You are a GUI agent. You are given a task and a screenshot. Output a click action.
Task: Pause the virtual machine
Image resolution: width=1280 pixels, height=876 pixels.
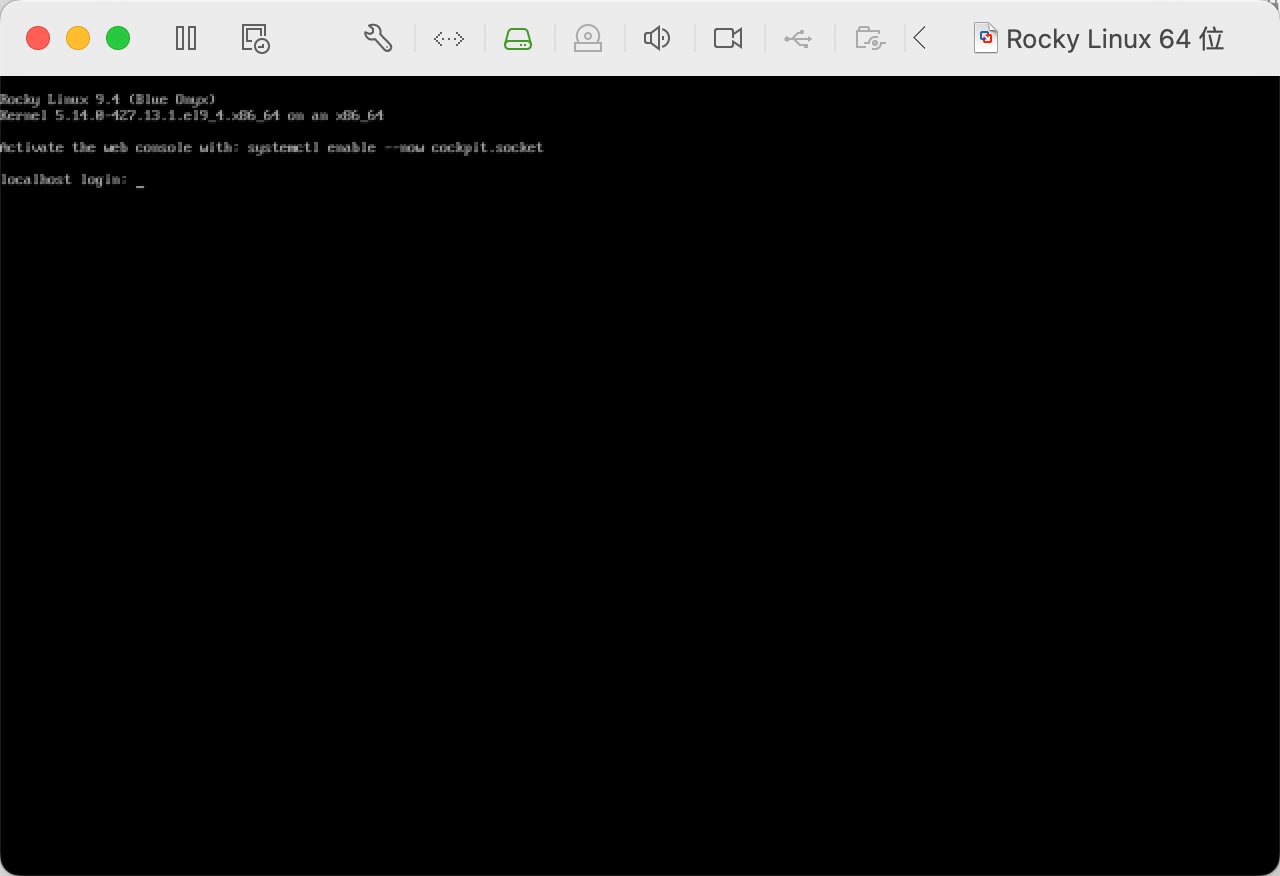(x=186, y=38)
